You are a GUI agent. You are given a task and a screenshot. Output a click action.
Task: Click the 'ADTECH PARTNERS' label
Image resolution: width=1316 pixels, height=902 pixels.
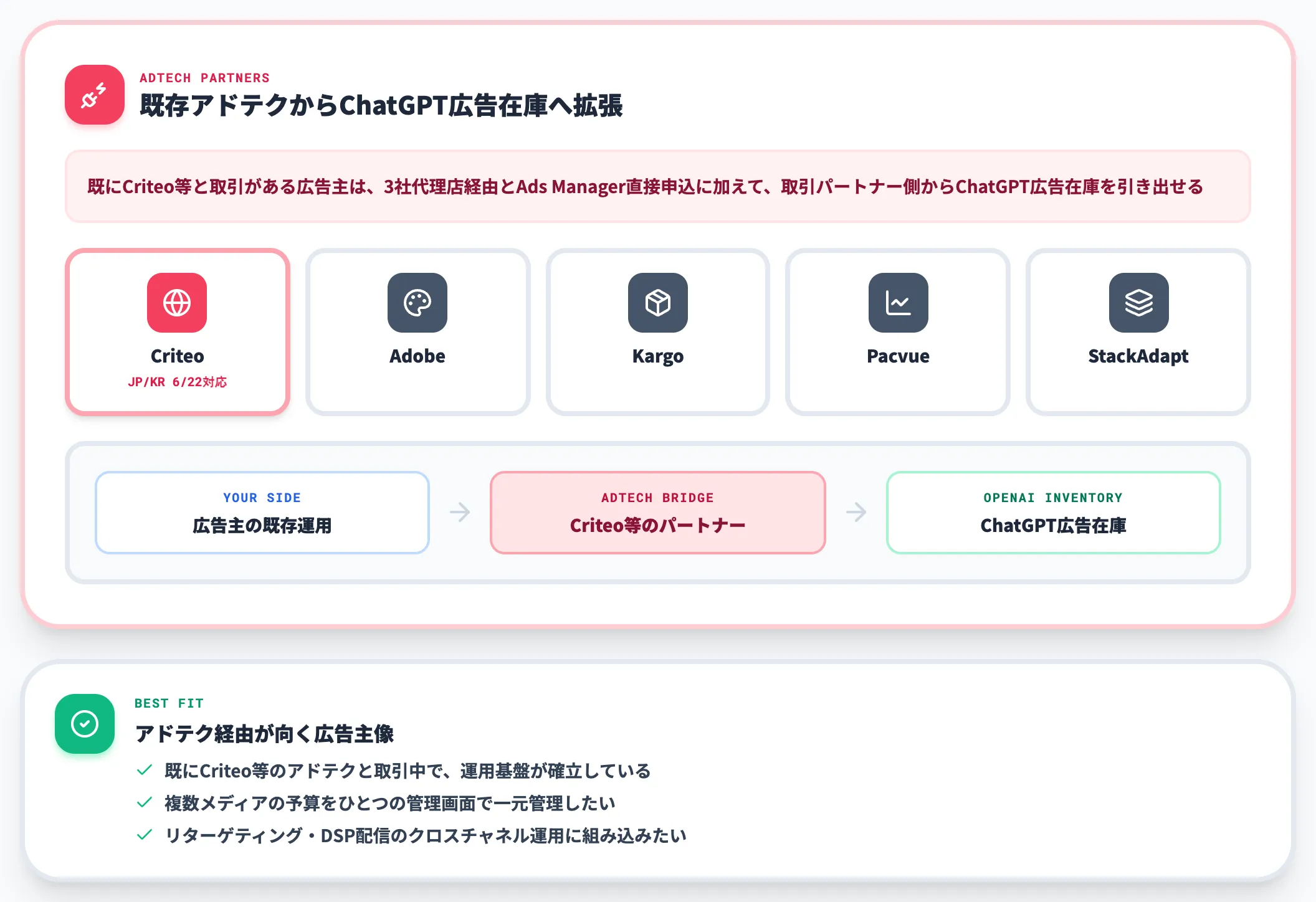click(x=204, y=78)
